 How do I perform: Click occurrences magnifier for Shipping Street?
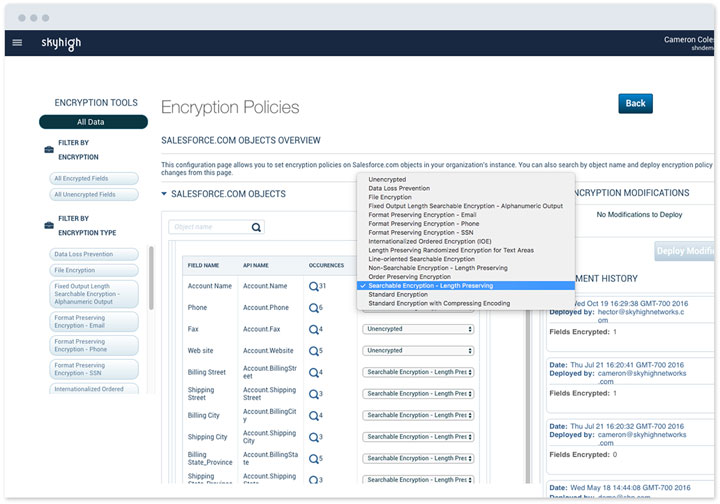tap(314, 394)
